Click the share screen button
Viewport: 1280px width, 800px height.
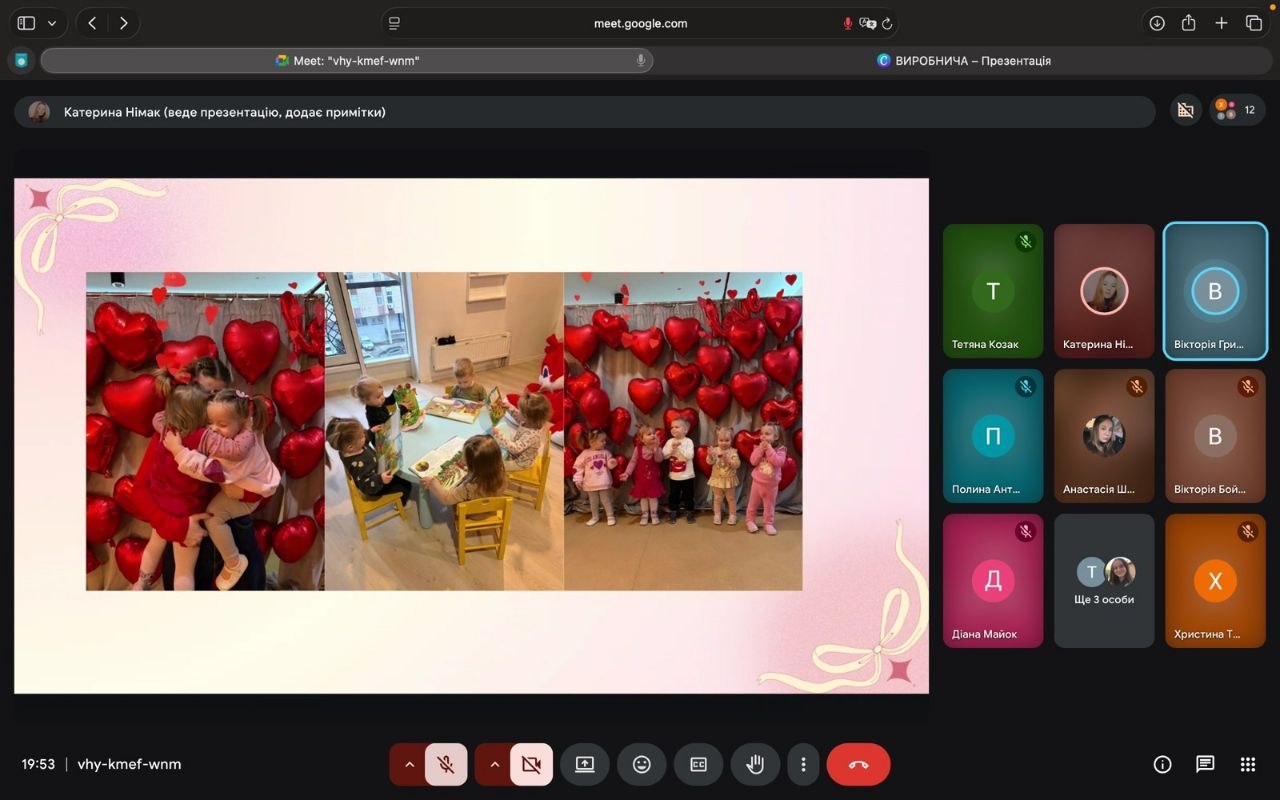tap(584, 764)
